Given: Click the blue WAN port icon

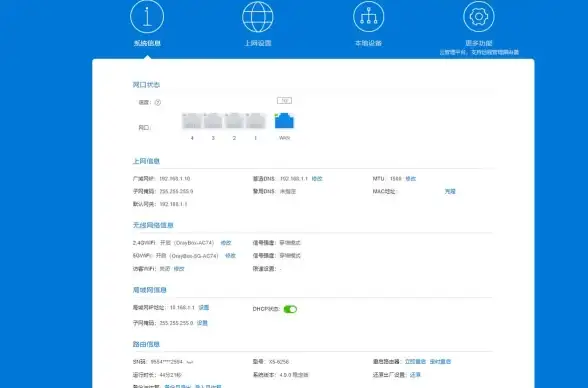Looking at the screenshot, I should [x=284, y=121].
